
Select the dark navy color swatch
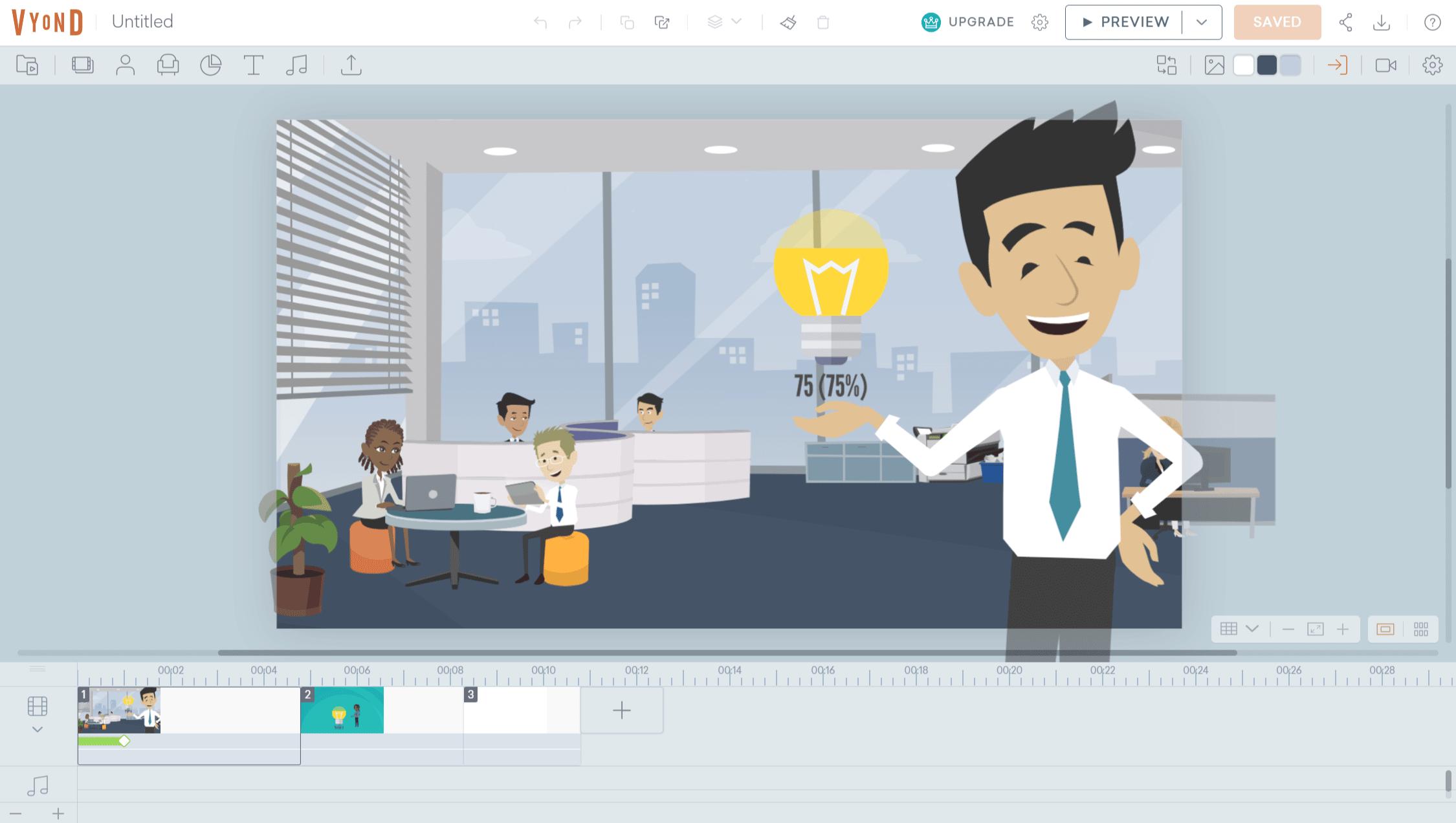(1267, 65)
